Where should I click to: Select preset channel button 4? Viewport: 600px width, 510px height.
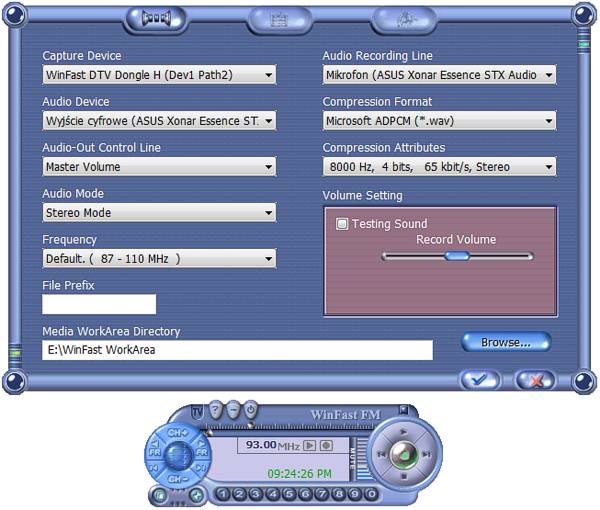coord(272,494)
